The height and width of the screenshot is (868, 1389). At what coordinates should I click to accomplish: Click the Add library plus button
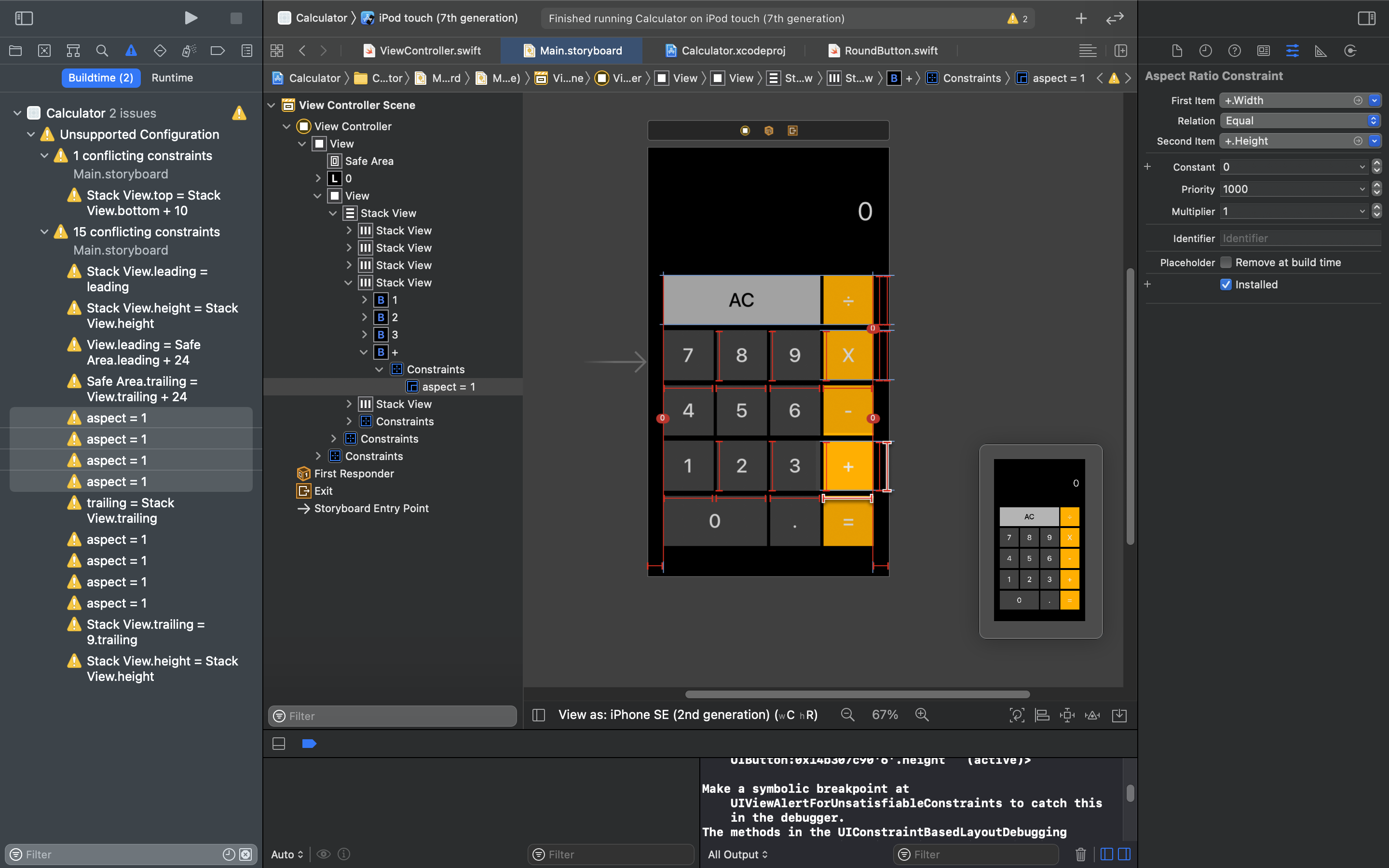pyautogui.click(x=1080, y=18)
